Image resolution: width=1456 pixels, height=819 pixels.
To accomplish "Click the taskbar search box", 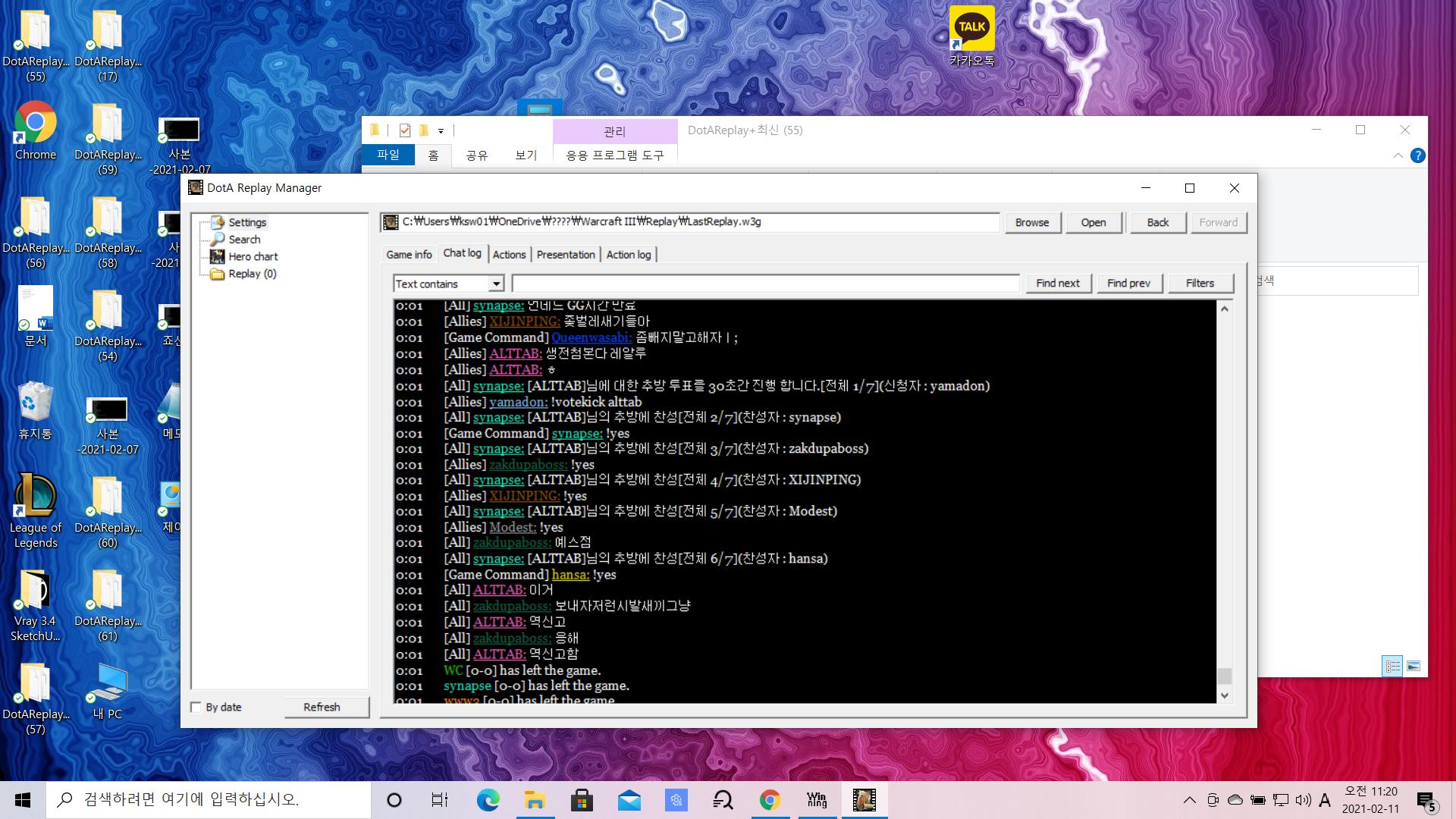I will [209, 800].
